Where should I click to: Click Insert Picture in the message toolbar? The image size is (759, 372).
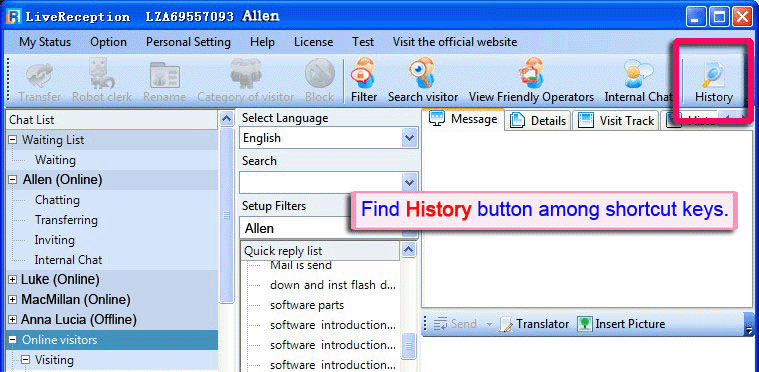(622, 324)
